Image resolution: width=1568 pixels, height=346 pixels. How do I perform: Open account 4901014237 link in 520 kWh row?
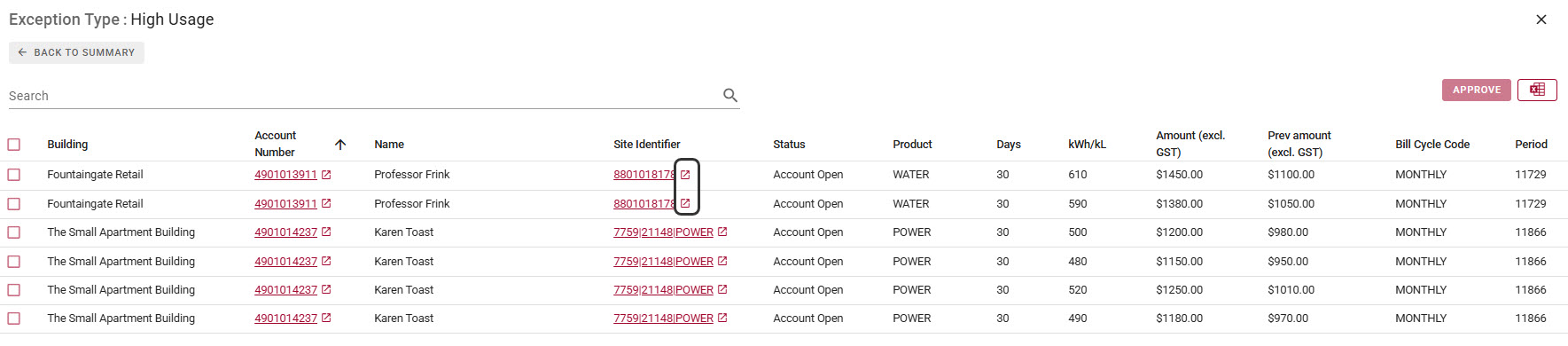pyautogui.click(x=285, y=290)
